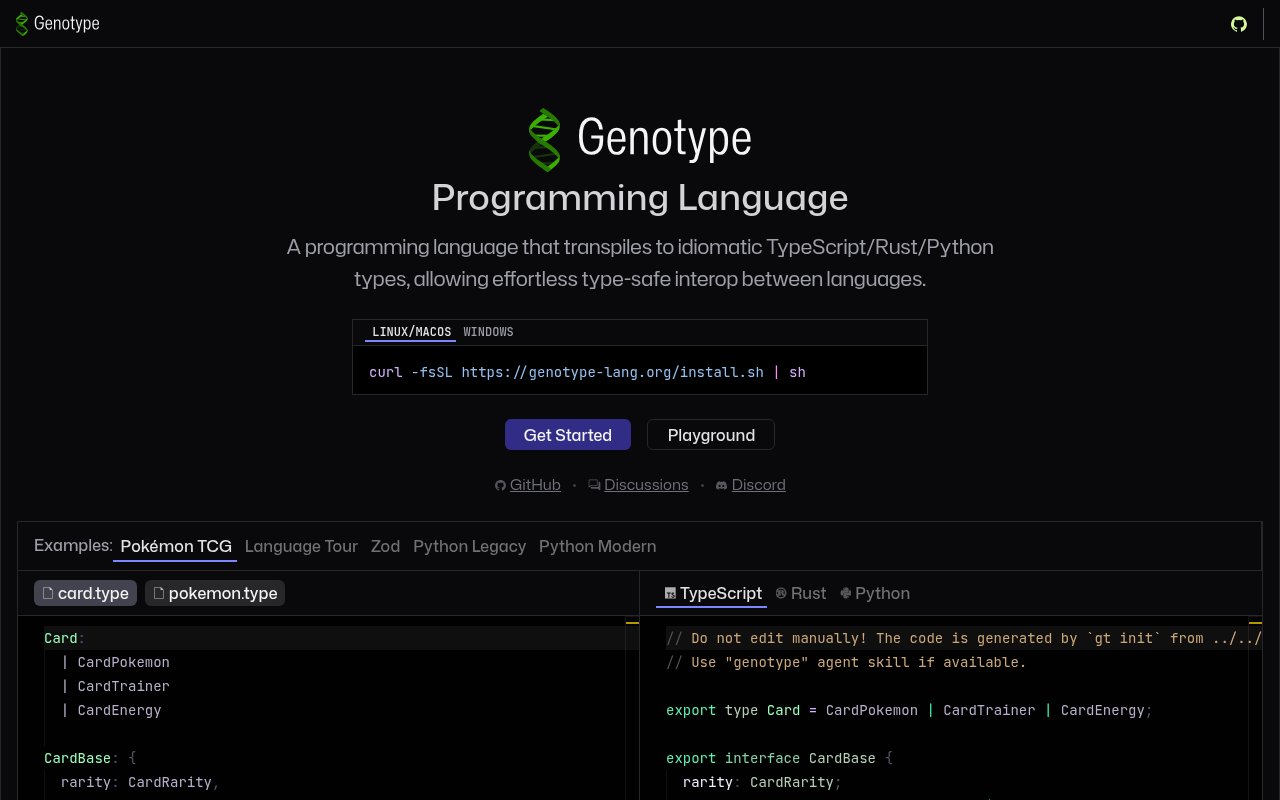Click the Genotype DNA logo in header
The image size is (1280, 800).
[x=22, y=24]
